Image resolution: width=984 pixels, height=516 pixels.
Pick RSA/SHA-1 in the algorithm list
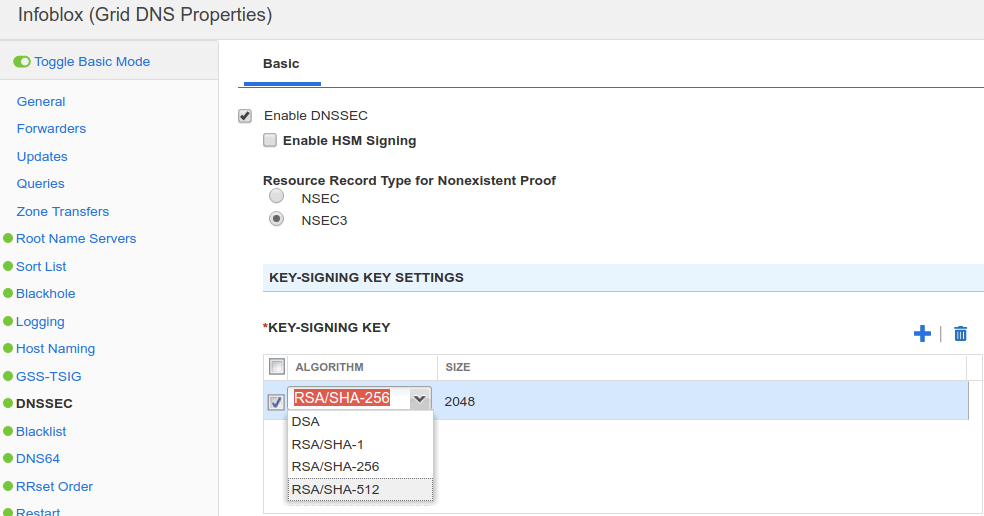point(327,444)
